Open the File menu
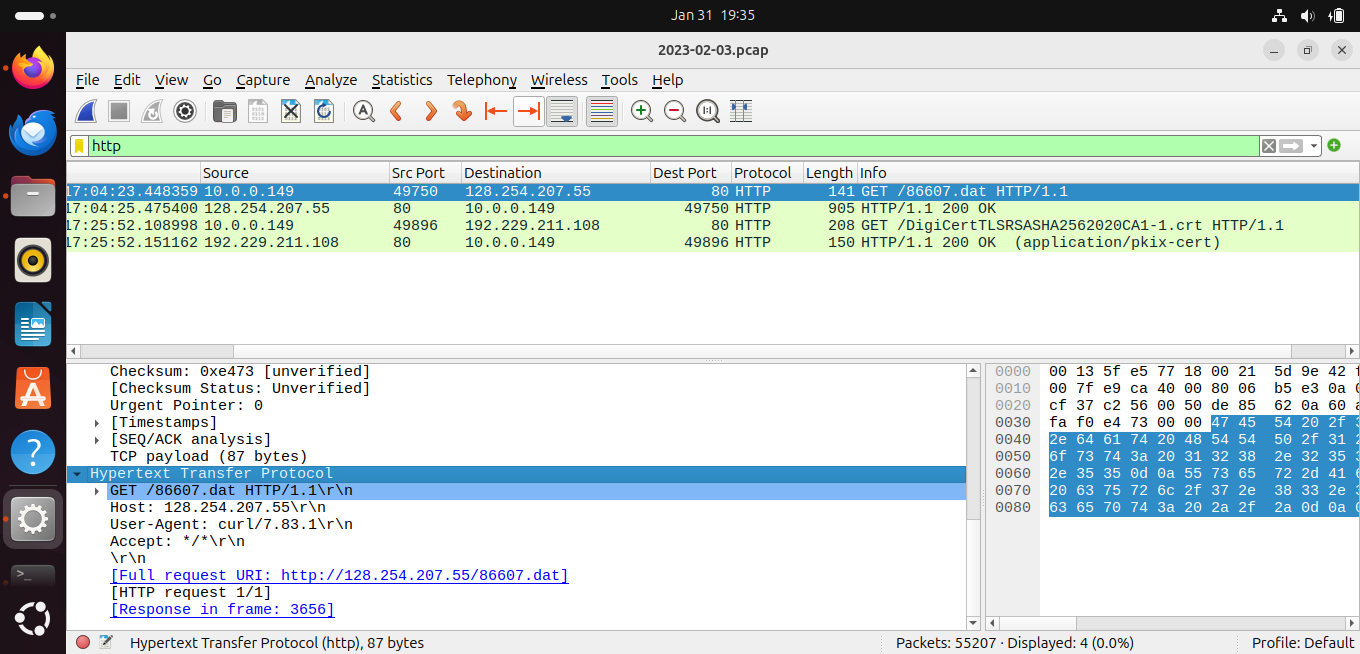 (x=88, y=80)
